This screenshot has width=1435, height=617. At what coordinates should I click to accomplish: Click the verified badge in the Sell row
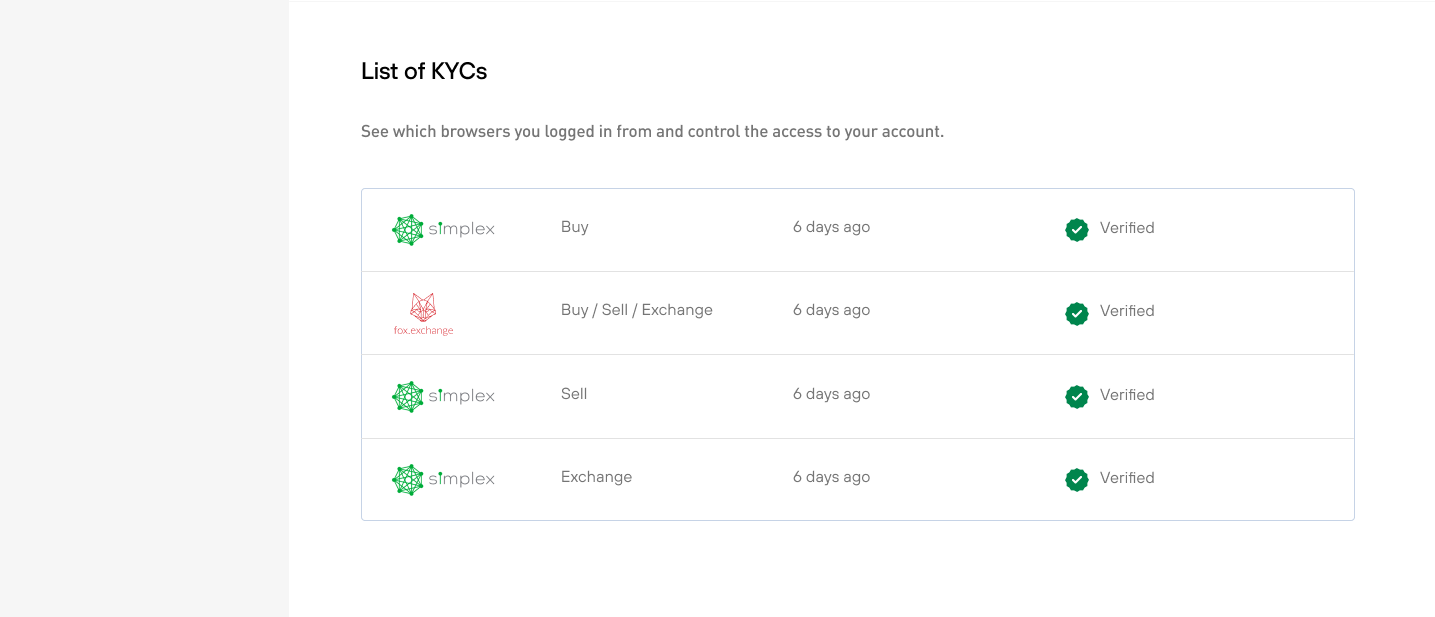(1076, 396)
